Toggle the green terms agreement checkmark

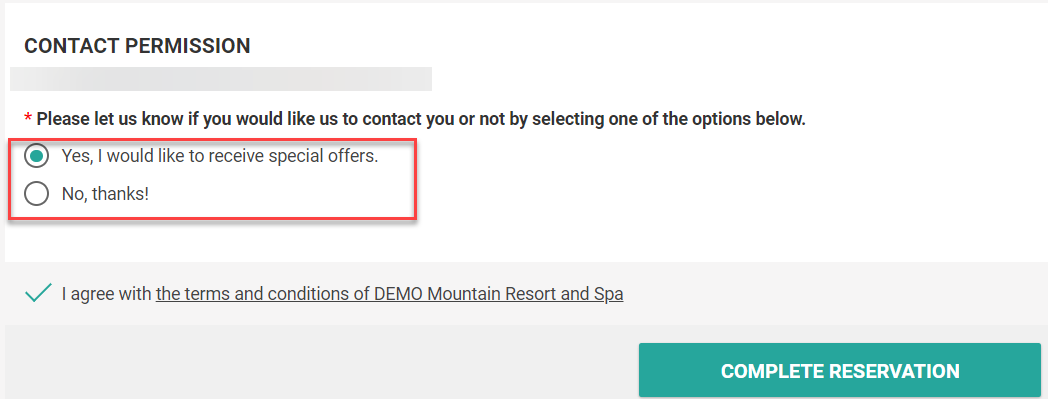tap(37, 293)
